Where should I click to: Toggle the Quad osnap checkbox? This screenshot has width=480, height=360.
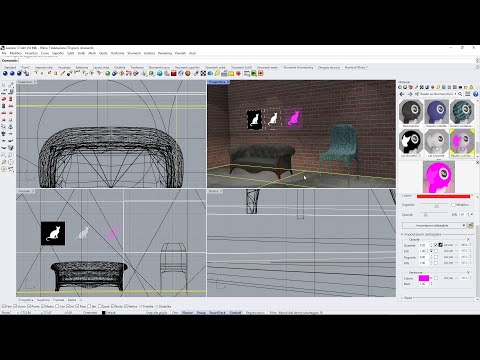[x=100, y=306]
